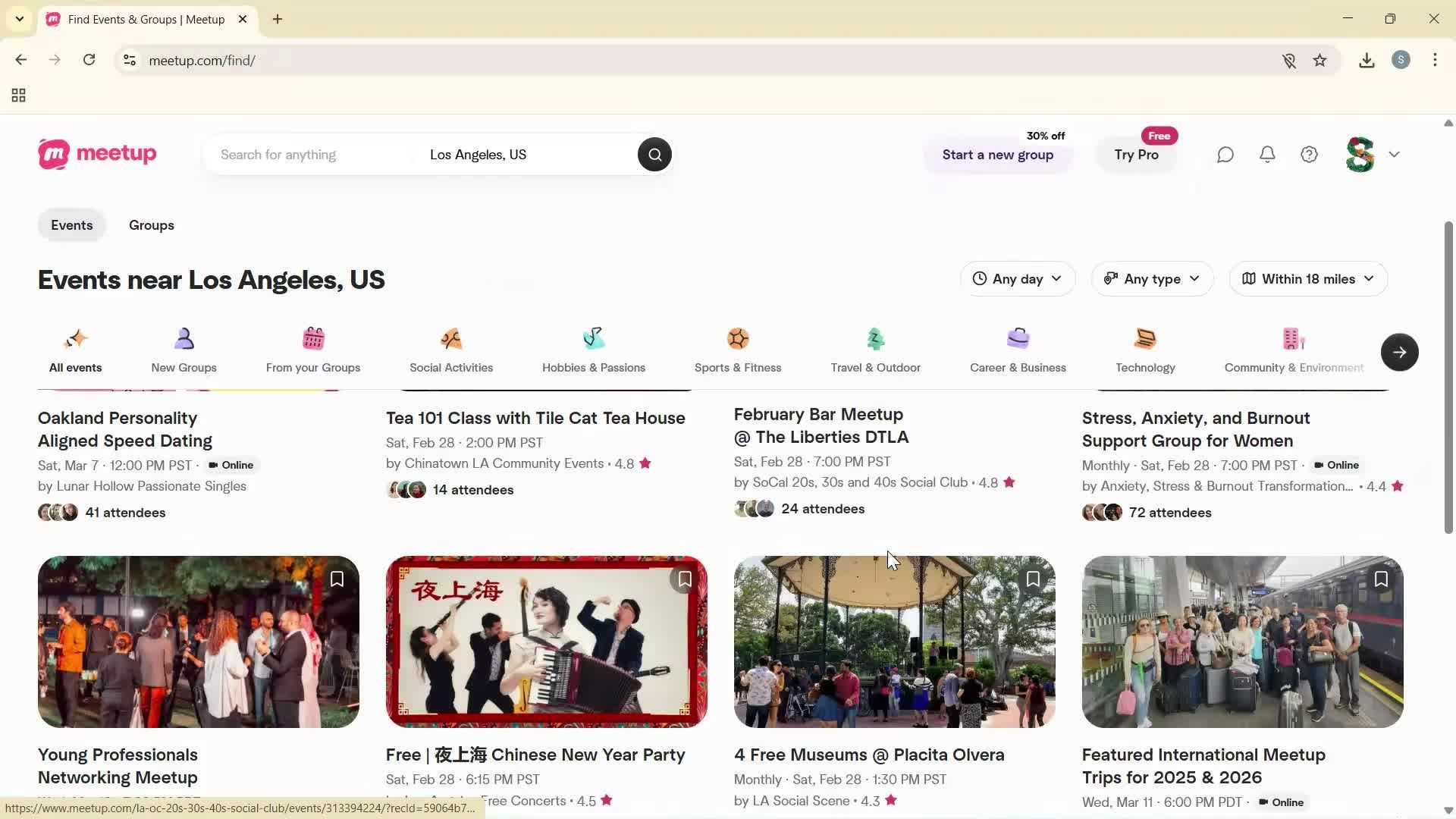
Task: View notifications bell
Action: click(x=1267, y=154)
